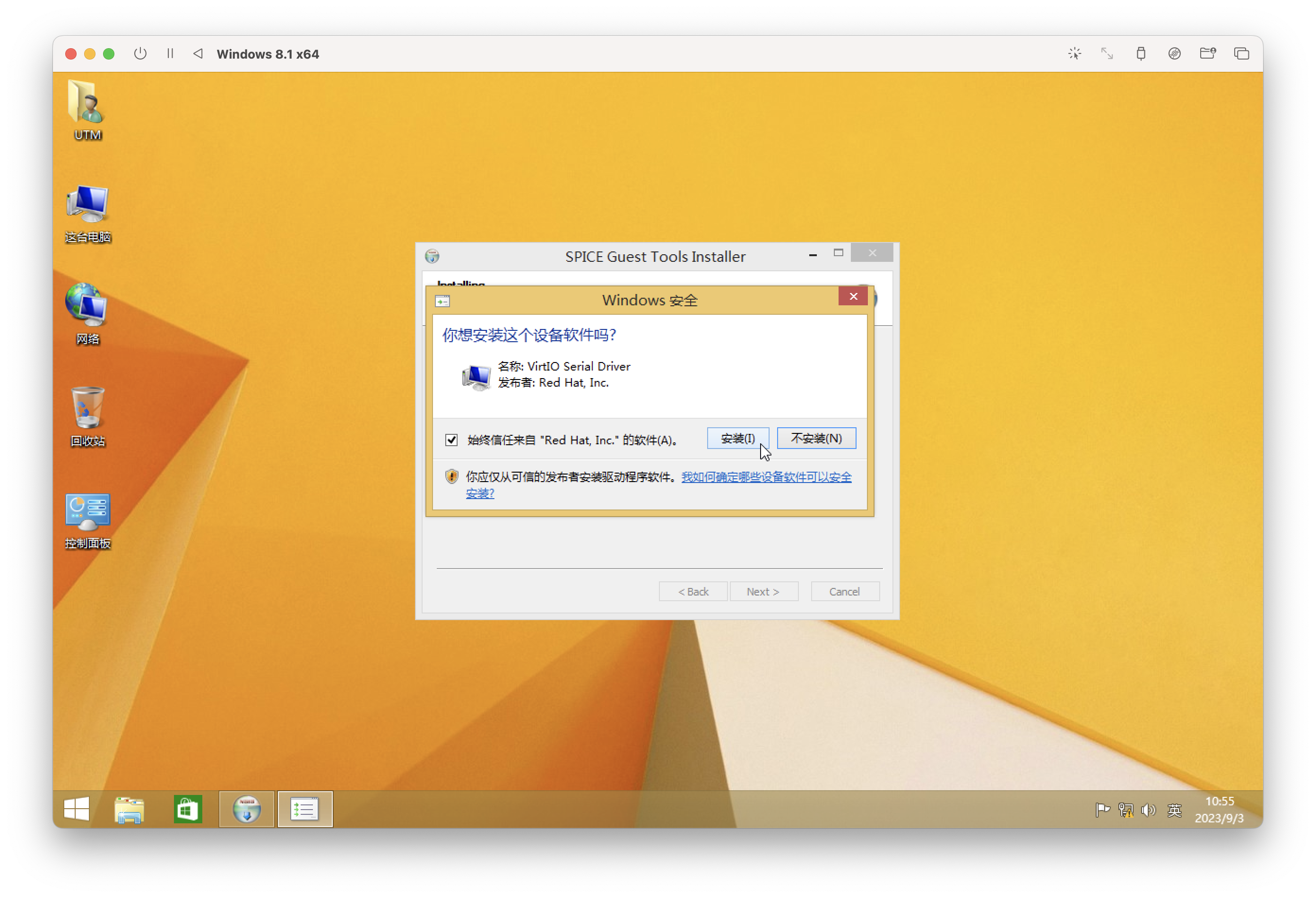Image resolution: width=1316 pixels, height=898 pixels.
Task: Maximize the SPICE Guest Tools Installer window
Action: [x=838, y=252]
